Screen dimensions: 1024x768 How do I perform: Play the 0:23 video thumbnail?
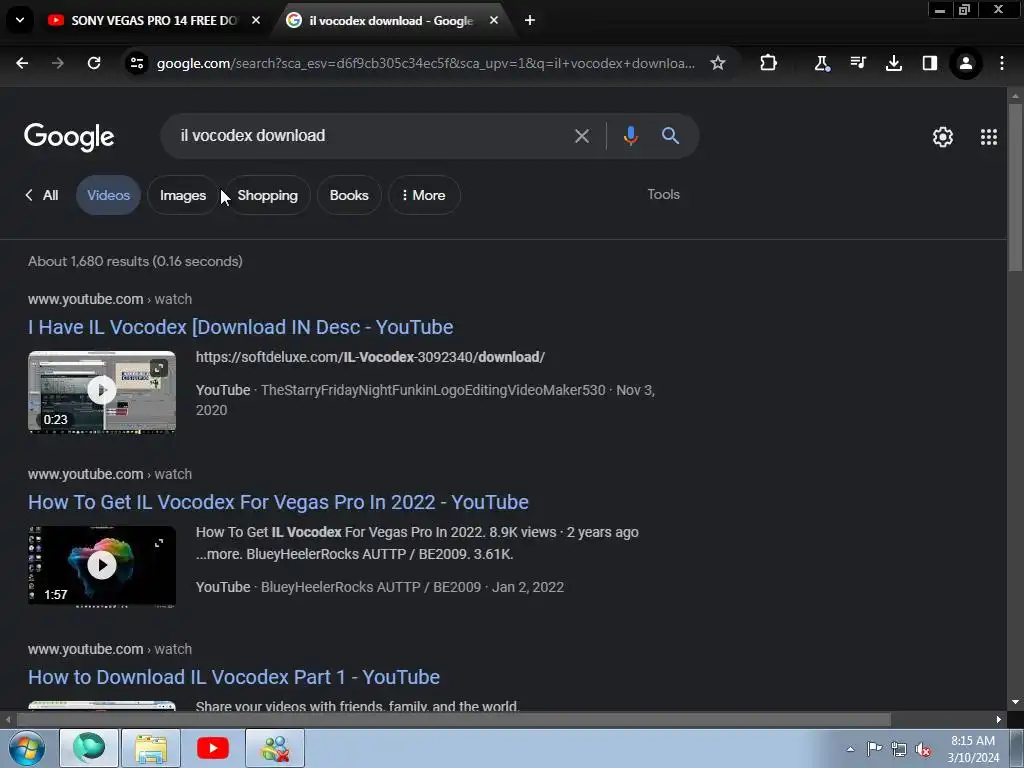(102, 391)
